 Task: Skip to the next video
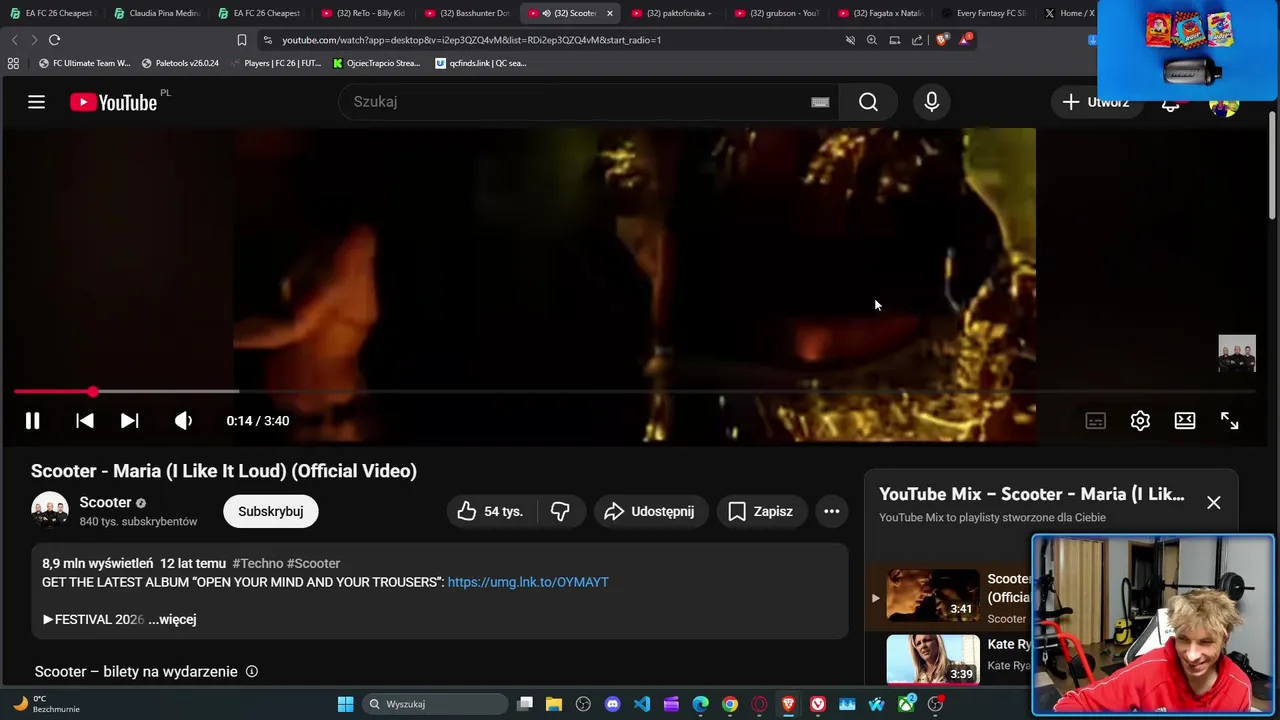[x=130, y=421]
